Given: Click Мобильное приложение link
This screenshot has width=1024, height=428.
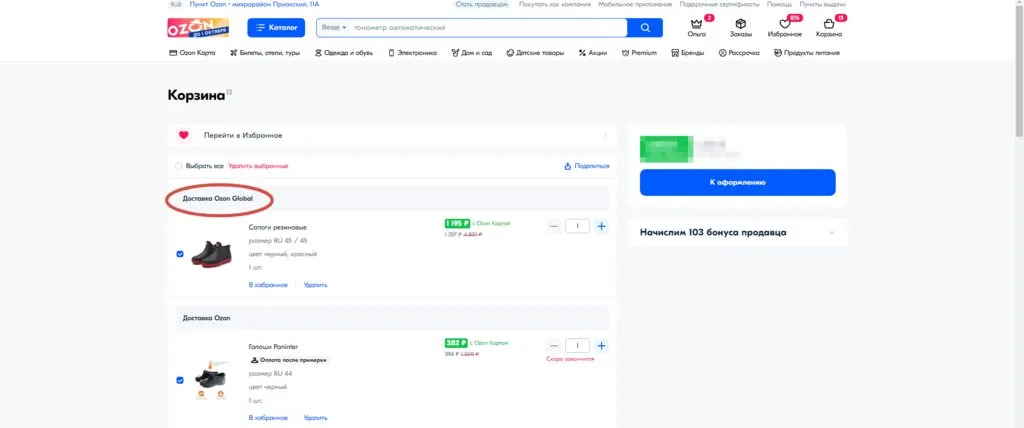Looking at the screenshot, I should 635,5.
